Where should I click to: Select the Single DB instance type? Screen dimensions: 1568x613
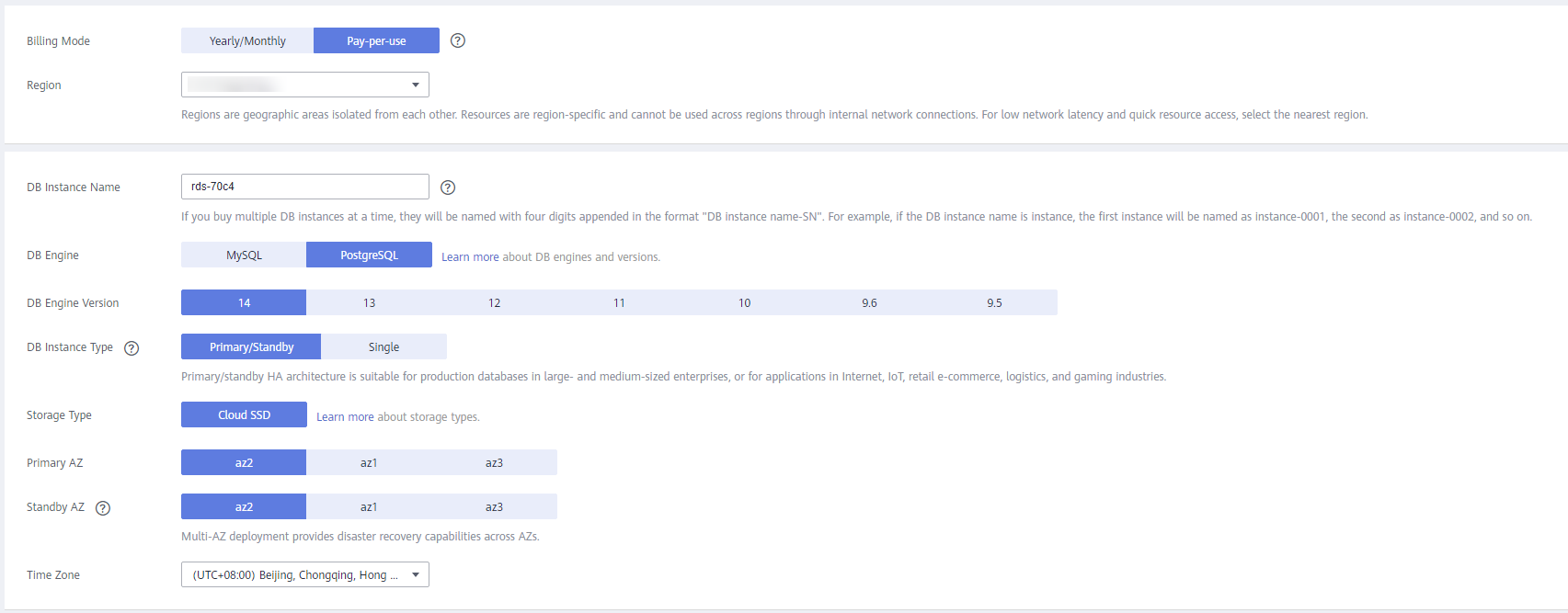383,346
